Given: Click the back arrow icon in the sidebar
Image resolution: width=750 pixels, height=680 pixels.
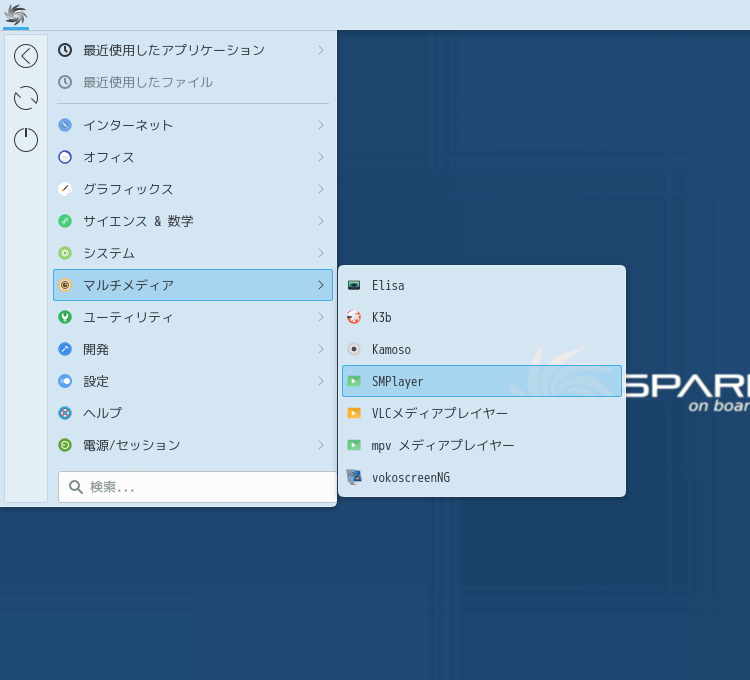Looking at the screenshot, I should pyautogui.click(x=26, y=56).
